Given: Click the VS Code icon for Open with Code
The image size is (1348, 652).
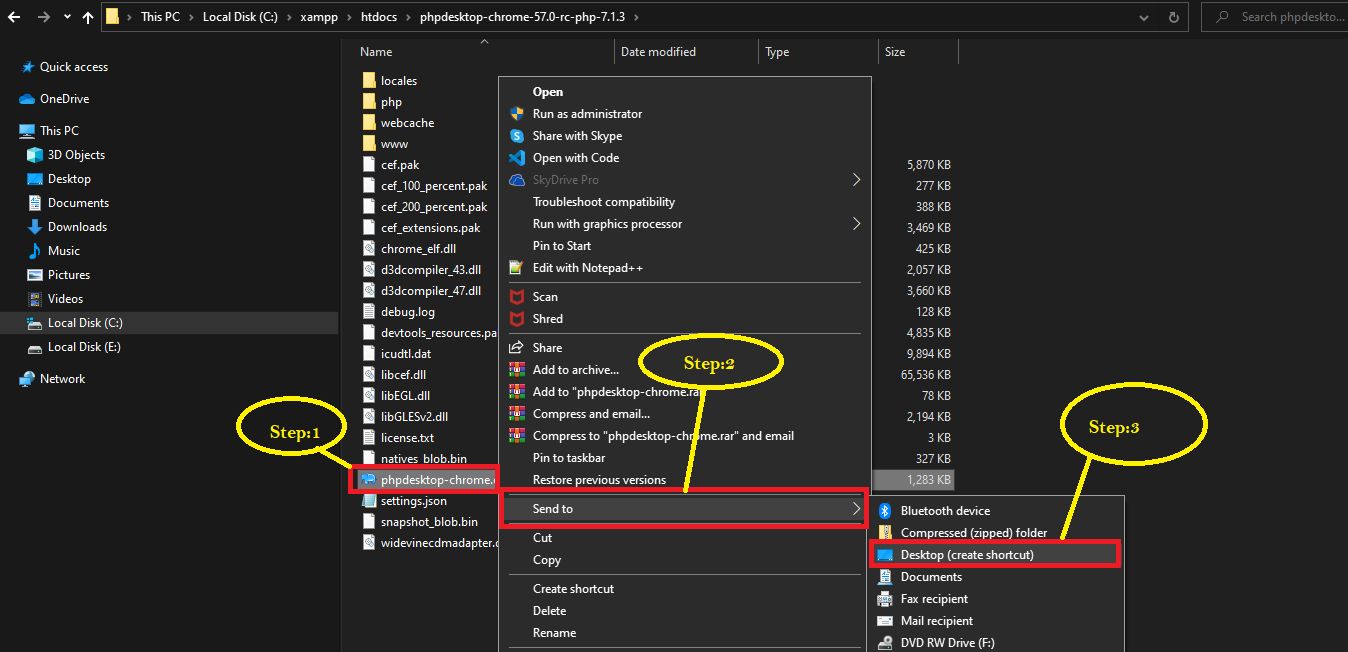Looking at the screenshot, I should click(x=517, y=158).
